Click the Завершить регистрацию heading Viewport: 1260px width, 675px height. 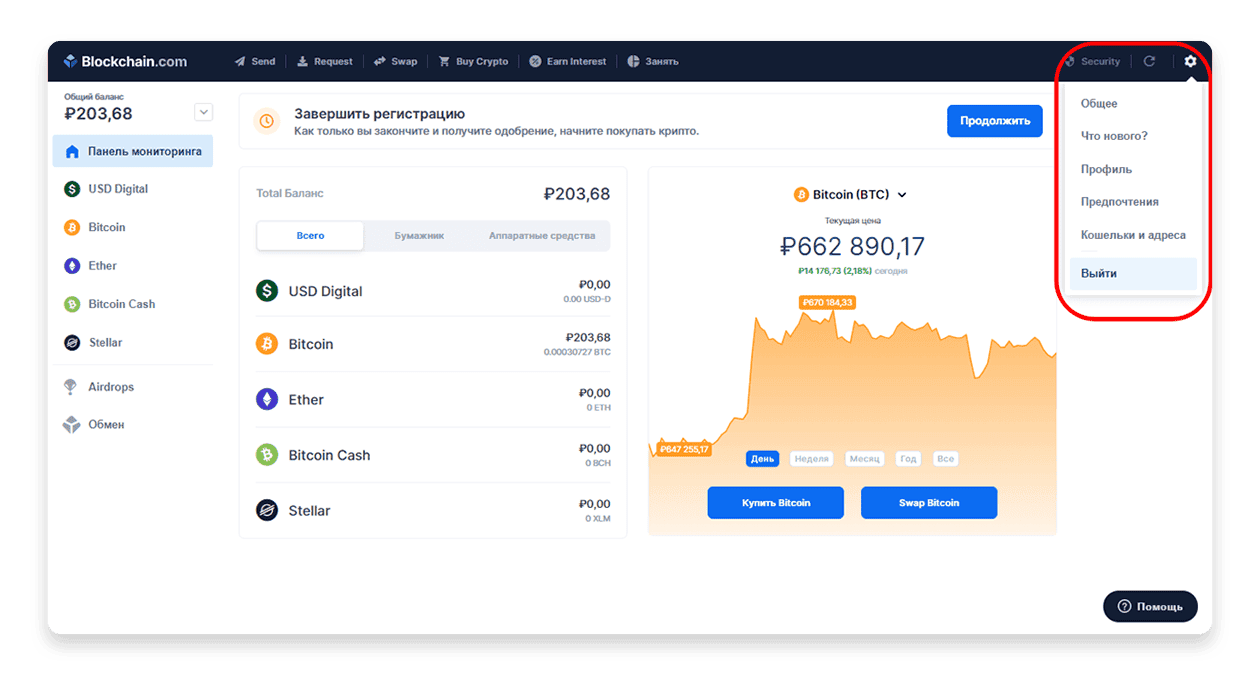pyautogui.click(x=379, y=114)
